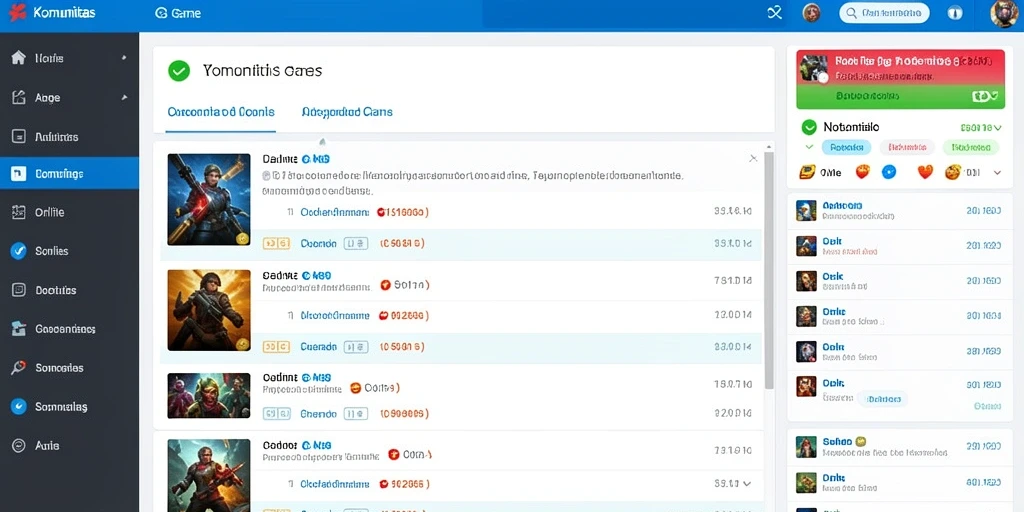Open the profile avatar at the top-right corner
The width and height of the screenshot is (1024, 512).
coord(1004,13)
